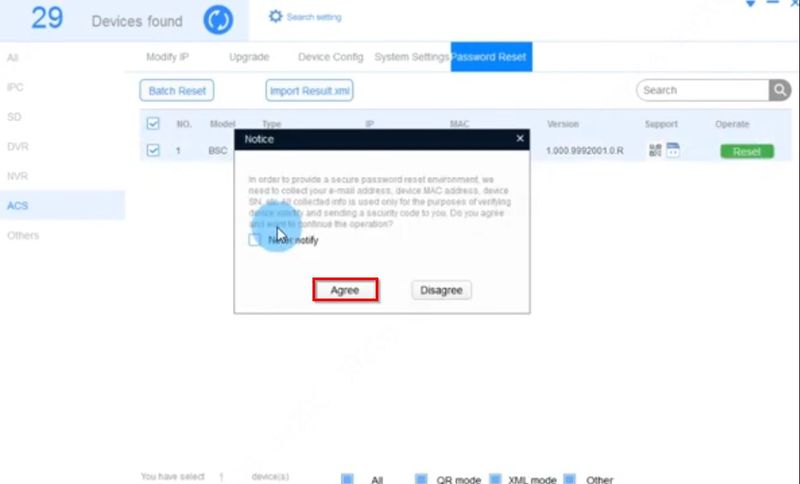Filter by IPC devices
The width and height of the screenshot is (800, 484).
(x=15, y=87)
